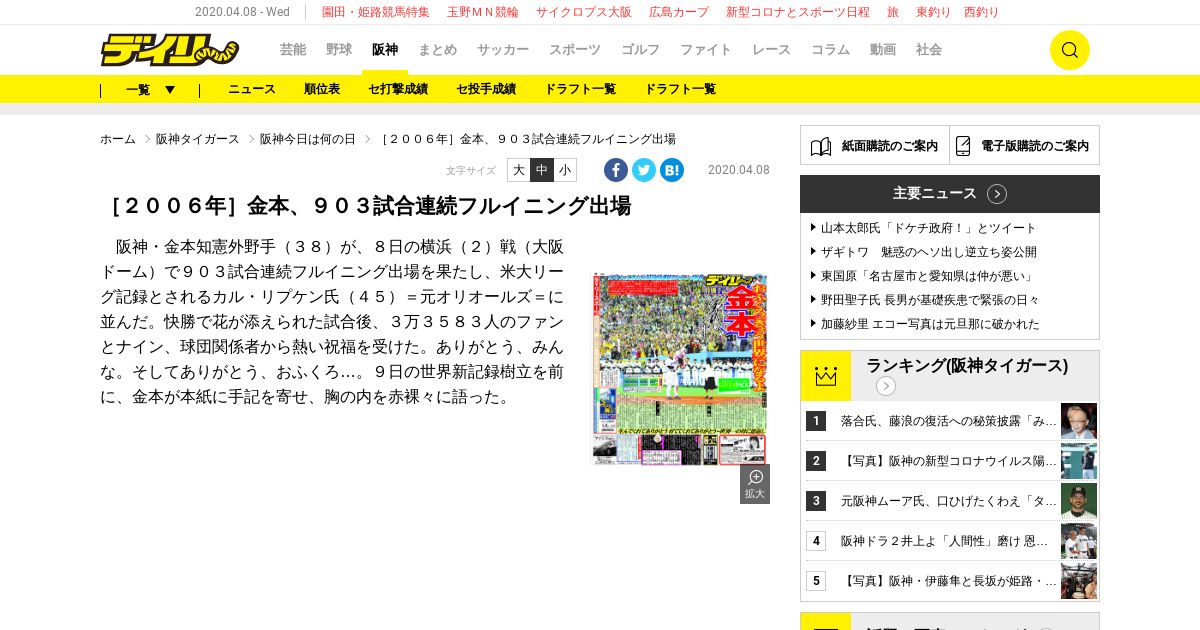
Task: Click the 西釣り top link
Action: click(982, 12)
